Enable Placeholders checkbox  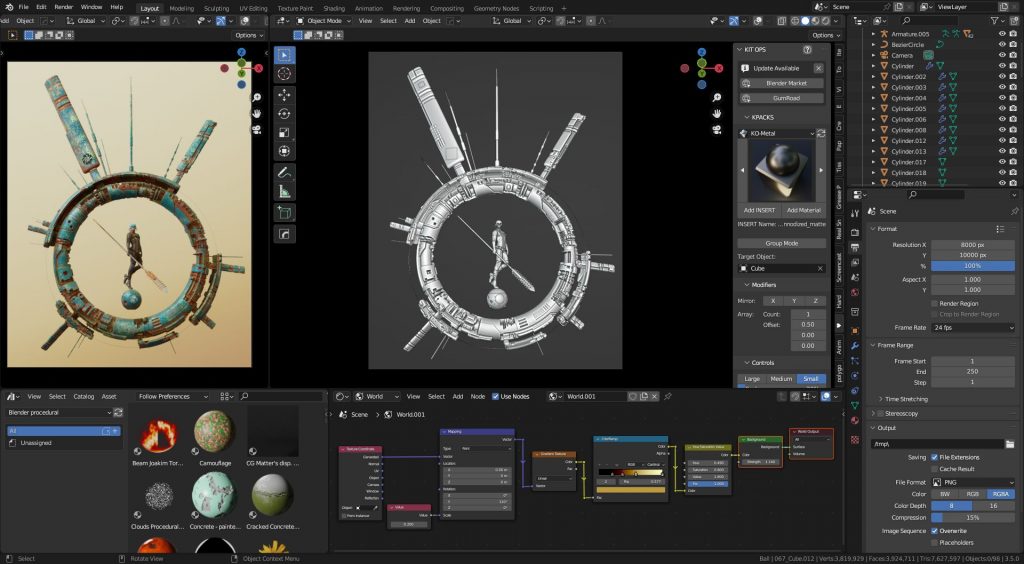935,542
